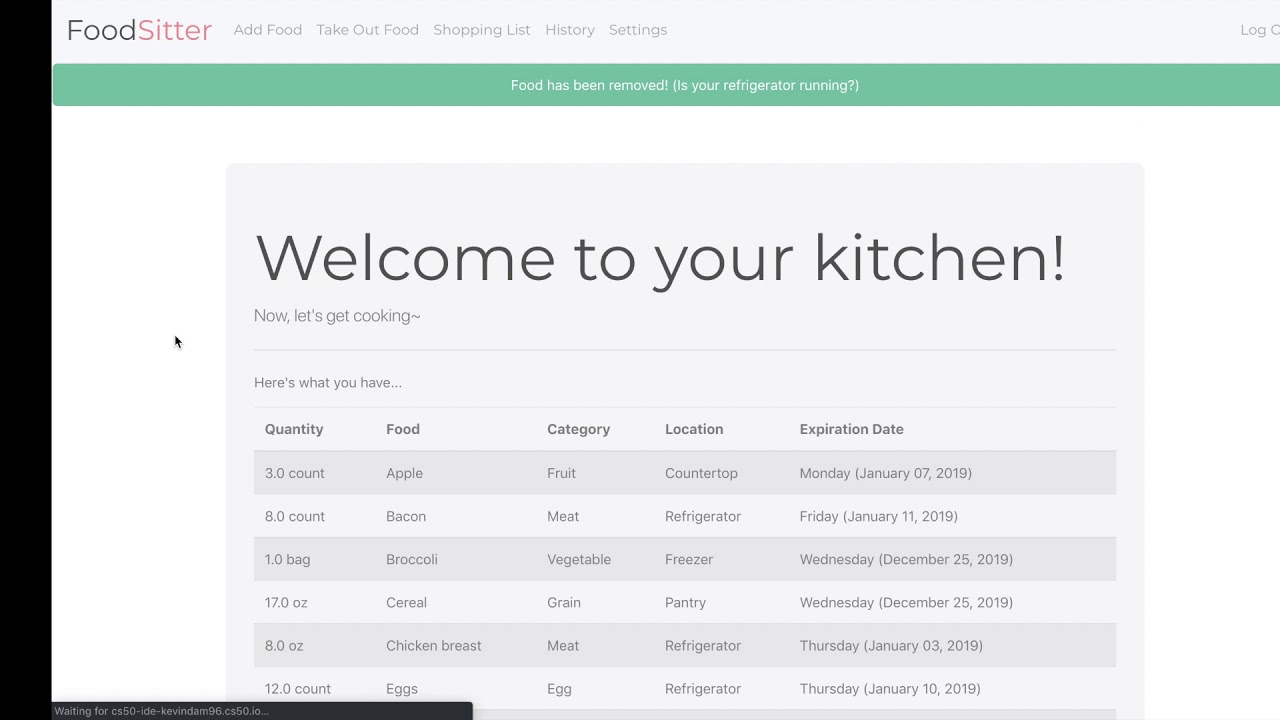Image resolution: width=1280 pixels, height=720 pixels.
Task: Select 'Friday (January 11, 2019)' date cell
Action: (x=879, y=516)
